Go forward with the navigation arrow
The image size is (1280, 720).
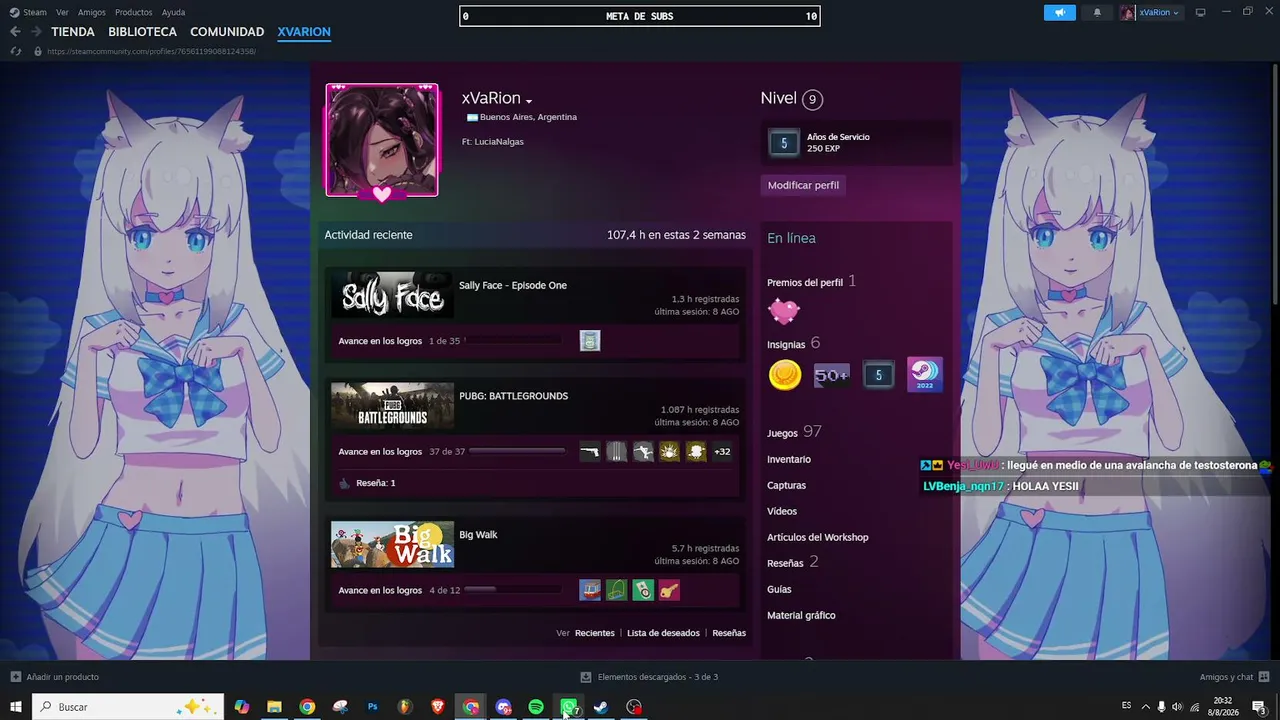pyautogui.click(x=36, y=32)
